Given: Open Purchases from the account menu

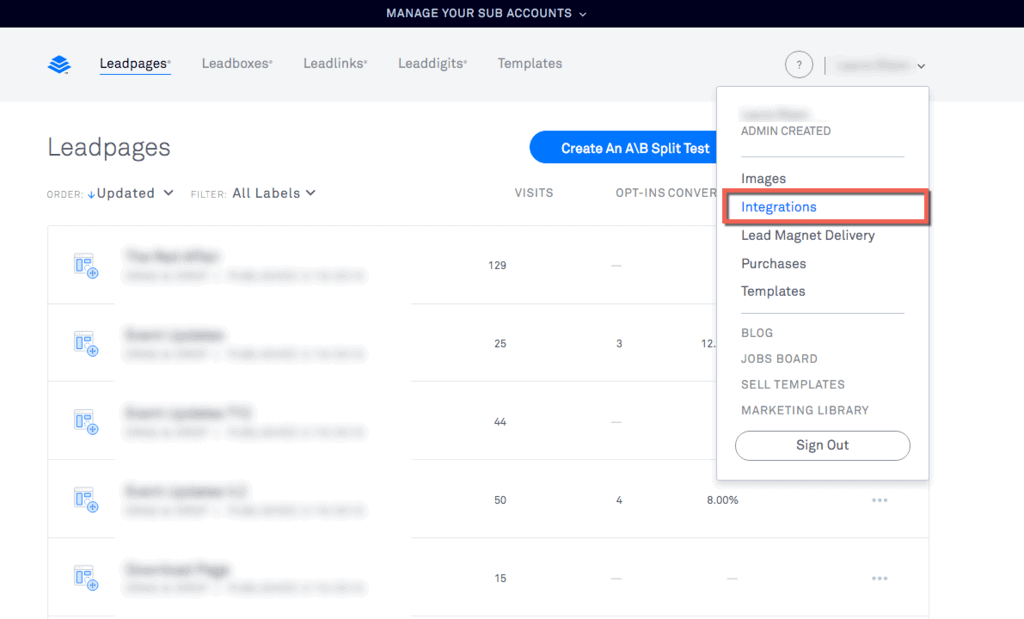Looking at the screenshot, I should coord(773,263).
